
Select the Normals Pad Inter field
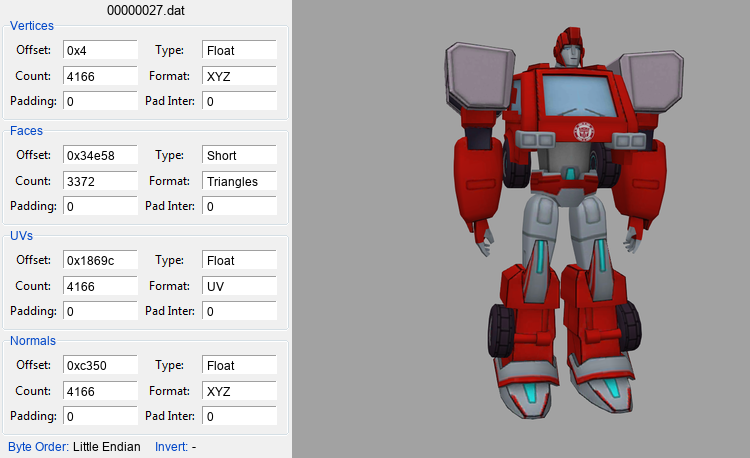(x=239, y=416)
